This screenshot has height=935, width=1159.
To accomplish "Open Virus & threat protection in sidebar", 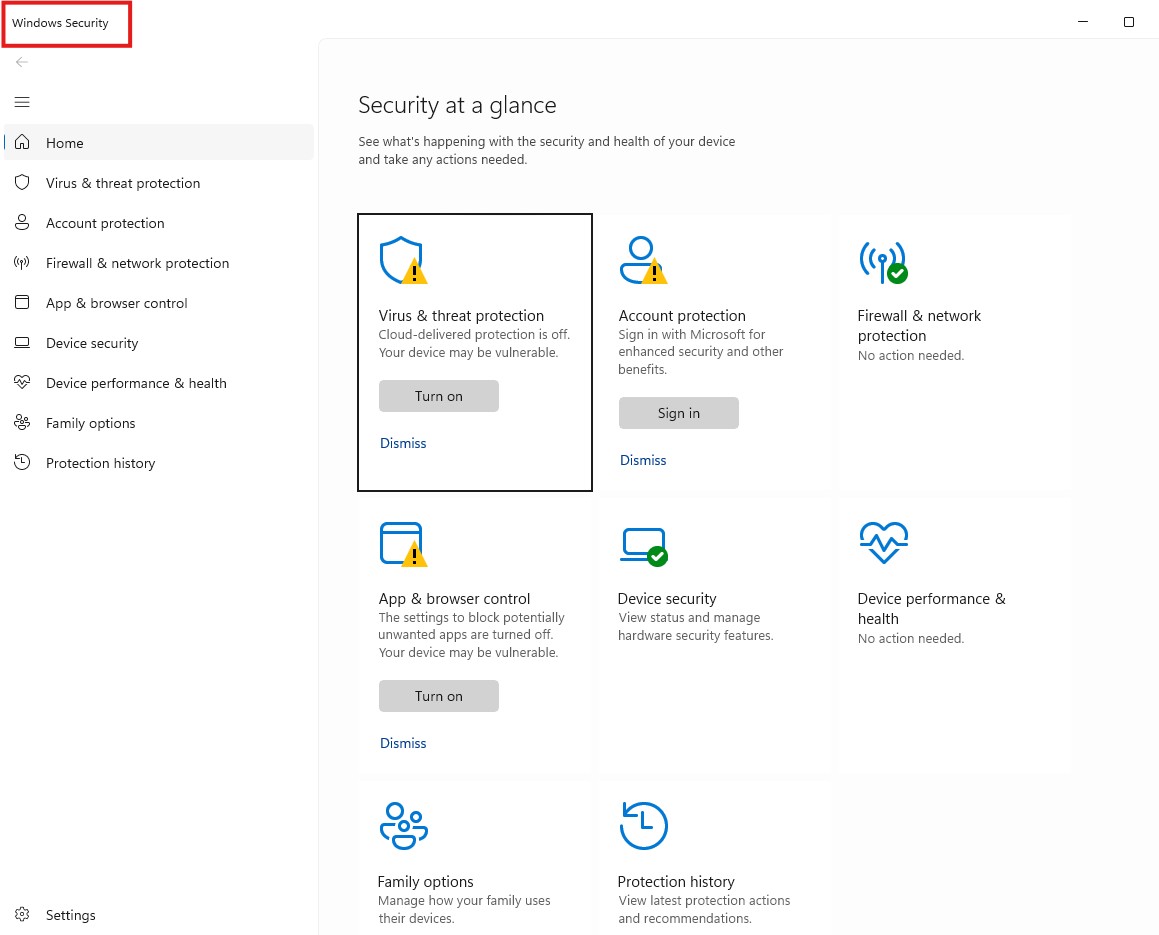I will [x=123, y=183].
